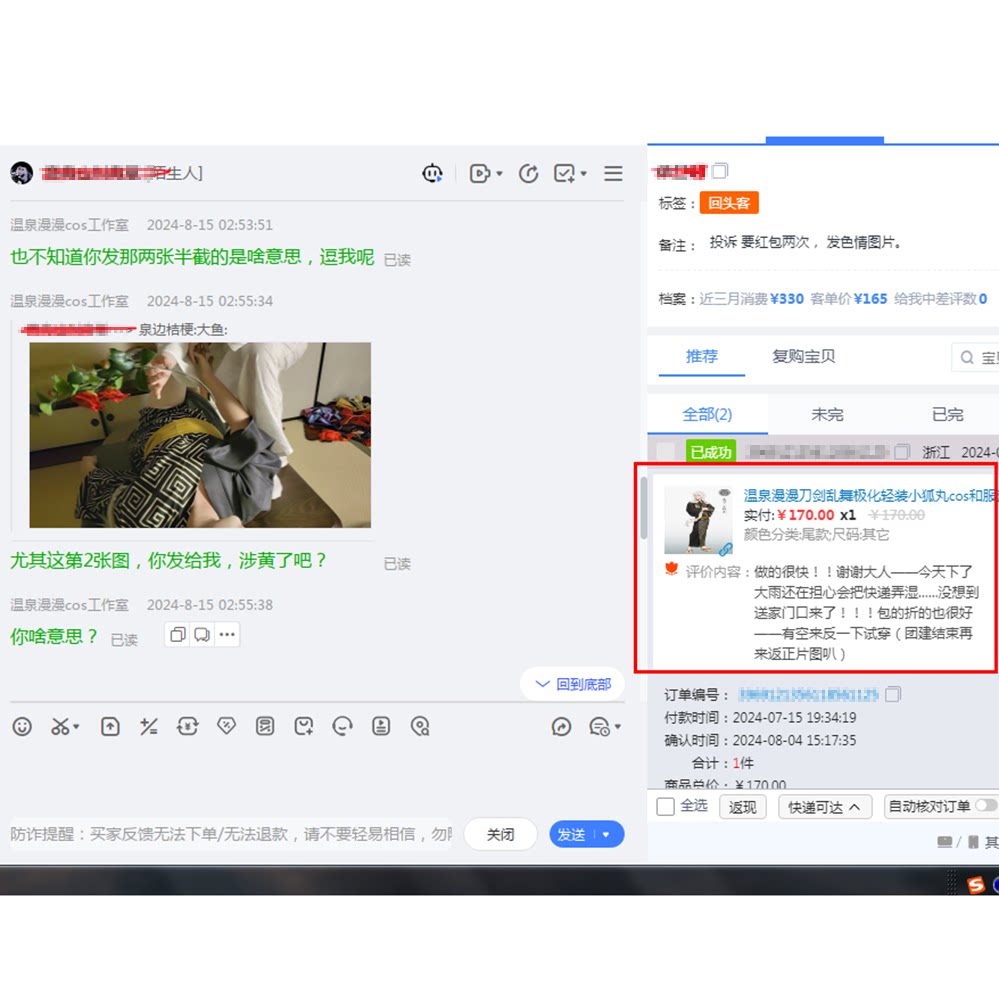Viewport: 999px width, 999px height.
Task: Click the add-to-cart bag icon
Action: coord(304,726)
